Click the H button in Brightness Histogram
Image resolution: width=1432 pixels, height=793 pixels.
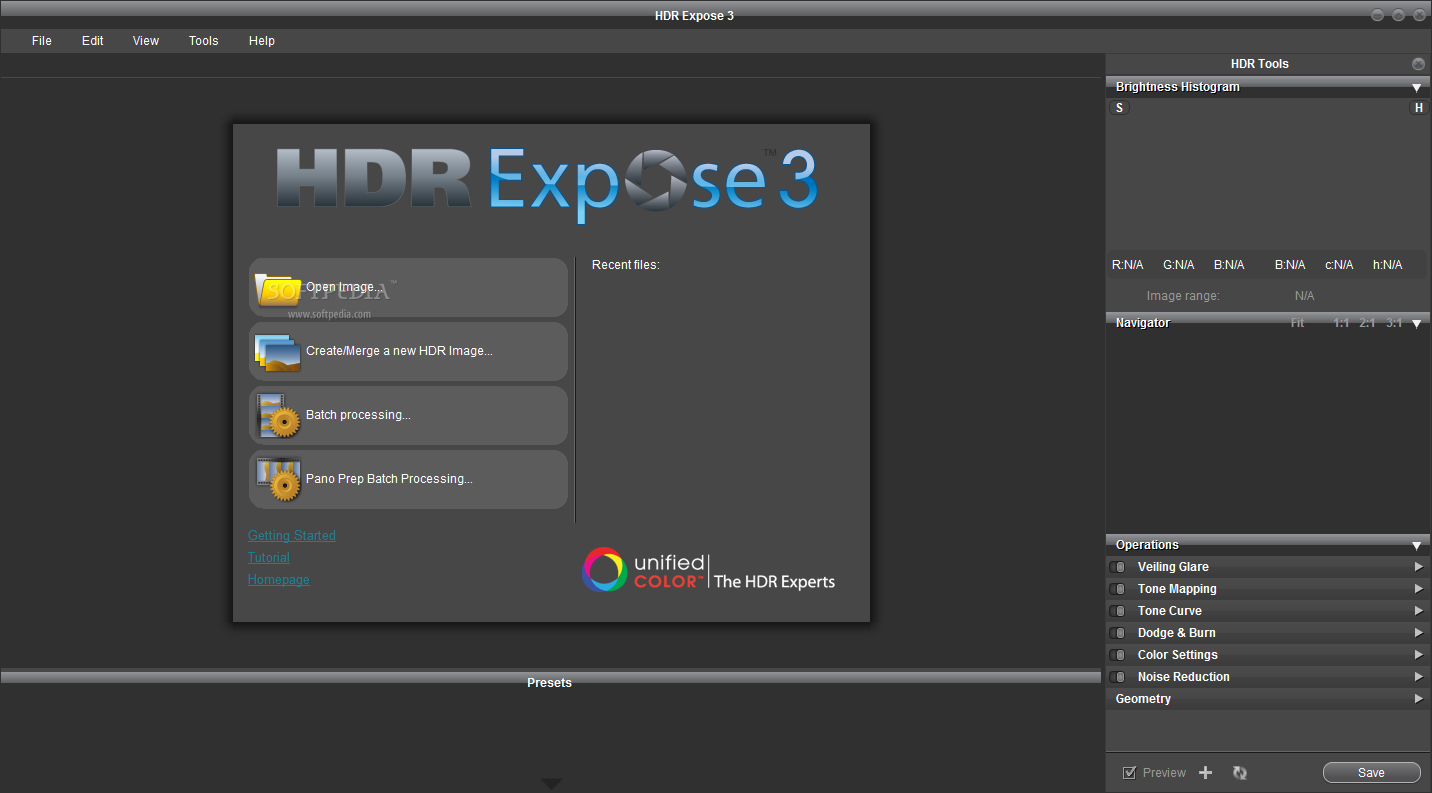(x=1418, y=108)
